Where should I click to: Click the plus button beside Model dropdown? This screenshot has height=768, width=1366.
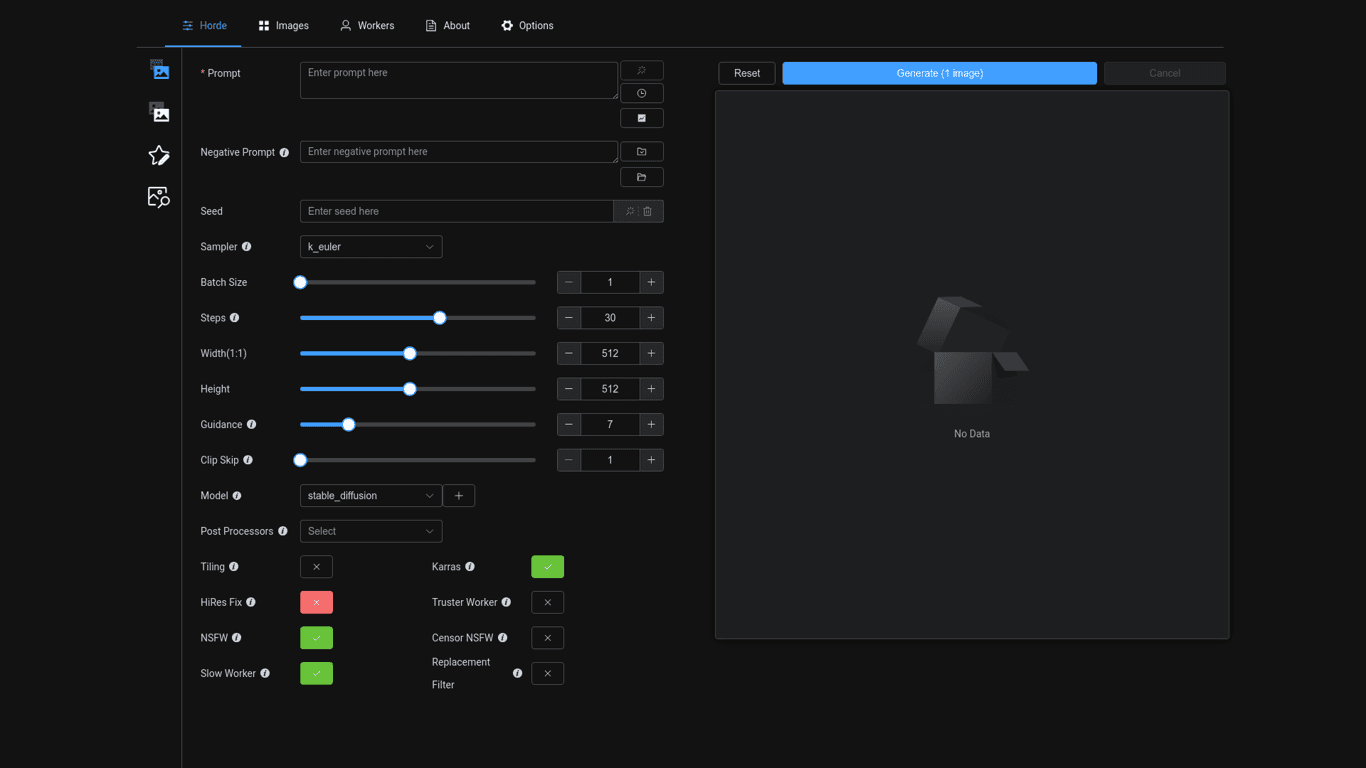tap(459, 496)
